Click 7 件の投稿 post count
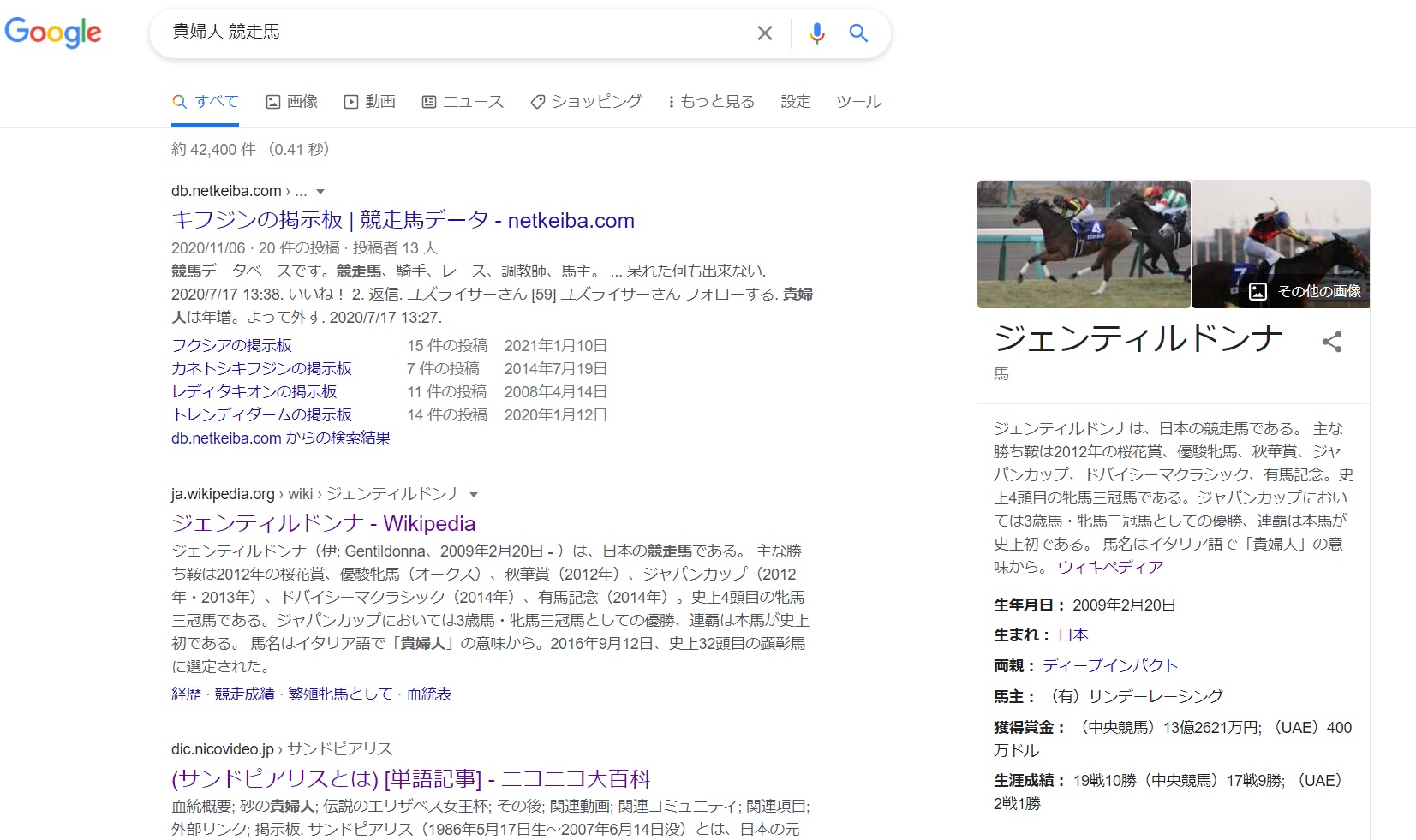 click(443, 368)
